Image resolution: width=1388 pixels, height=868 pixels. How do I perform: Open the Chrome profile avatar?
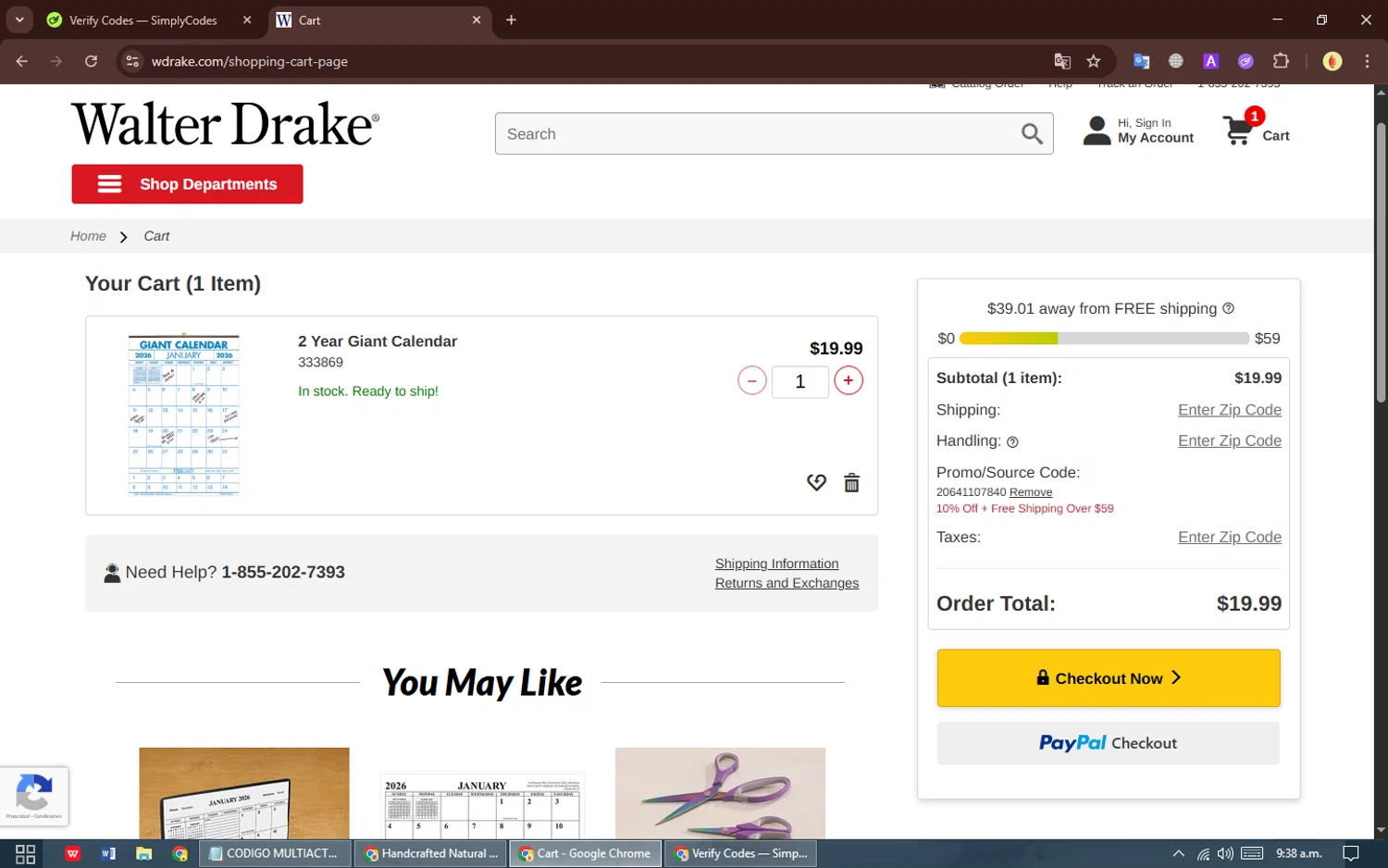coord(1332,61)
